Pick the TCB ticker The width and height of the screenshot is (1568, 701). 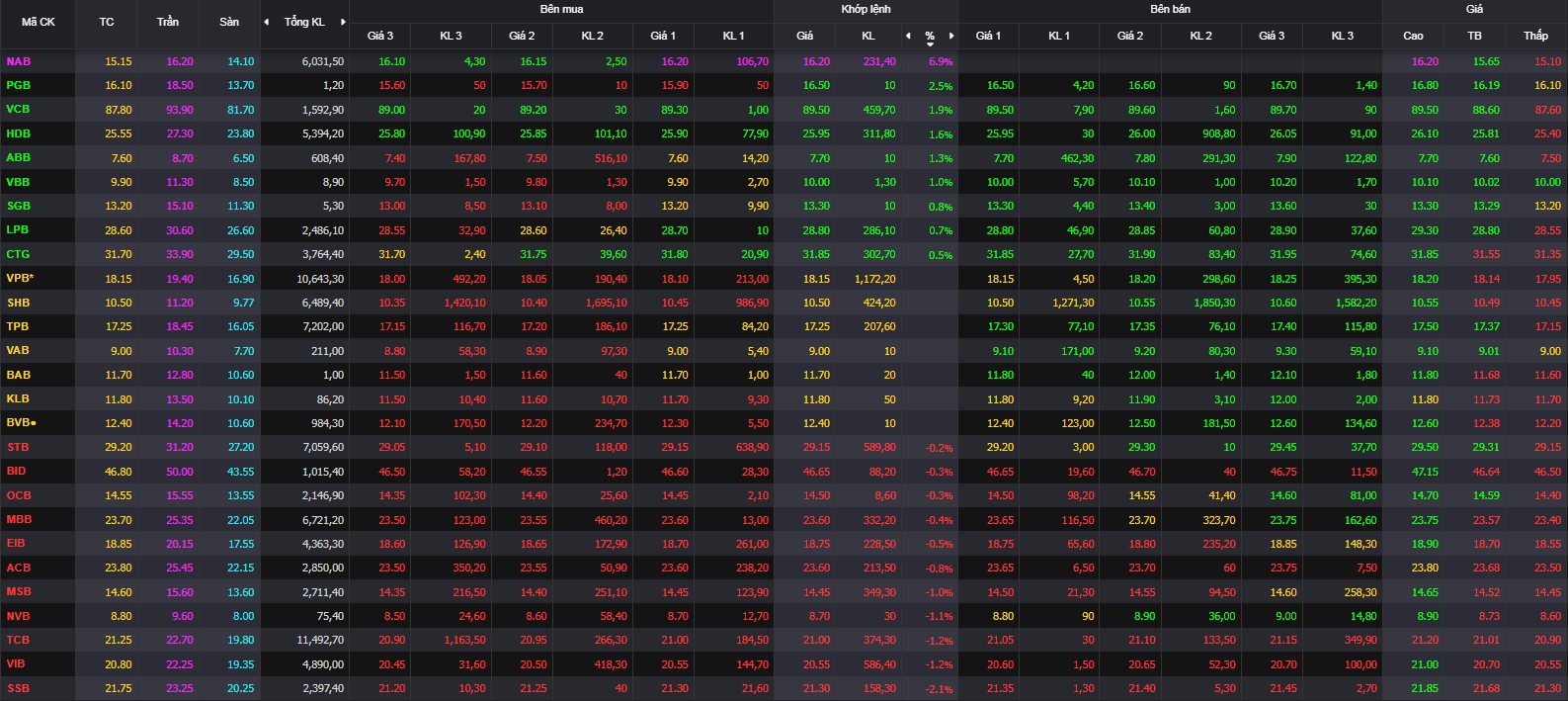(x=19, y=640)
